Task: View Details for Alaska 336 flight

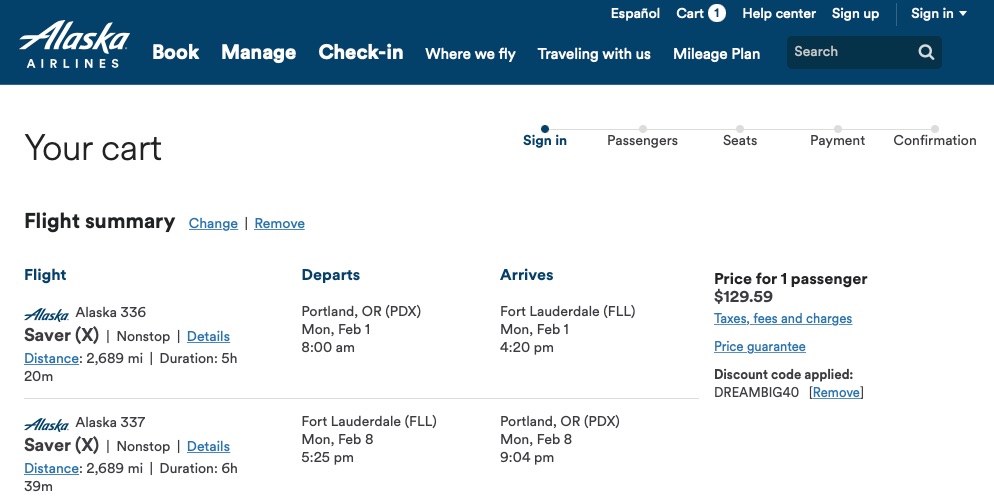Action: pyautogui.click(x=208, y=337)
